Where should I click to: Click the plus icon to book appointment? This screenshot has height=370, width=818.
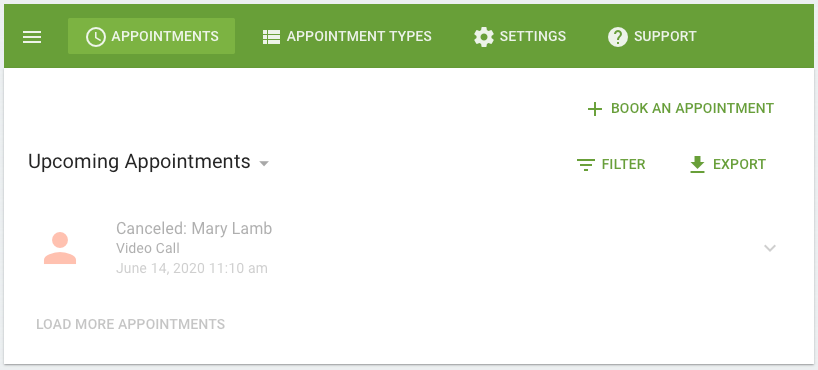pyautogui.click(x=595, y=109)
